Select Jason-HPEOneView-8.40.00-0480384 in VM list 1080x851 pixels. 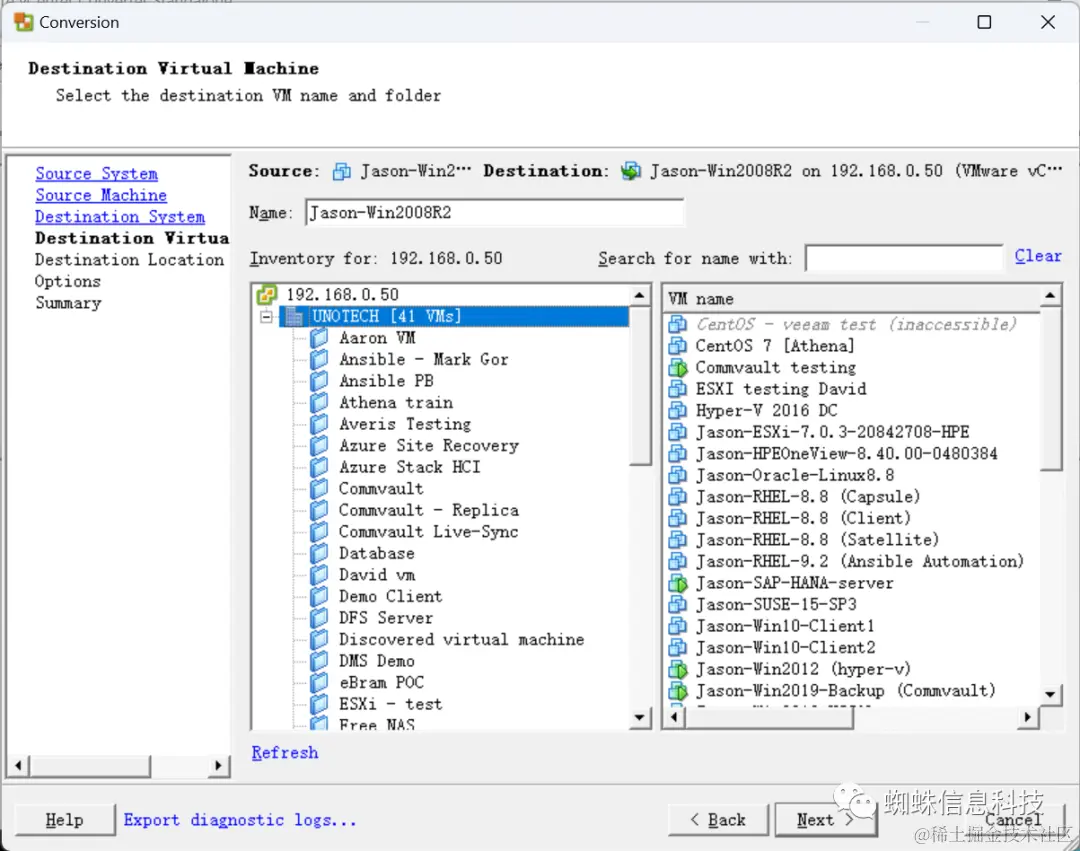(847, 454)
